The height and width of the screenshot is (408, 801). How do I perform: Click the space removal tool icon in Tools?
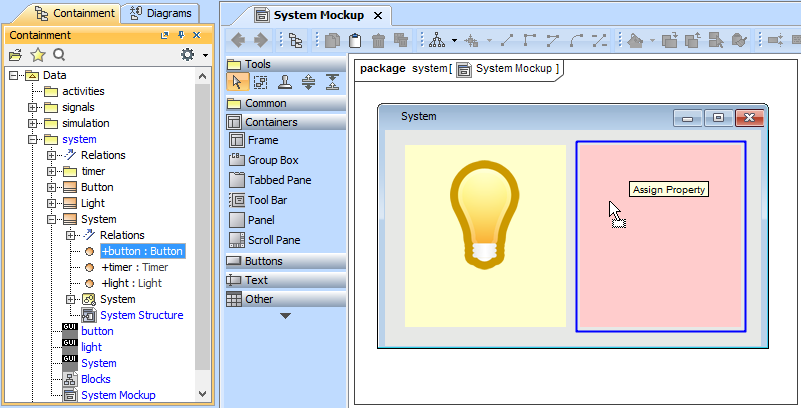(x=332, y=82)
